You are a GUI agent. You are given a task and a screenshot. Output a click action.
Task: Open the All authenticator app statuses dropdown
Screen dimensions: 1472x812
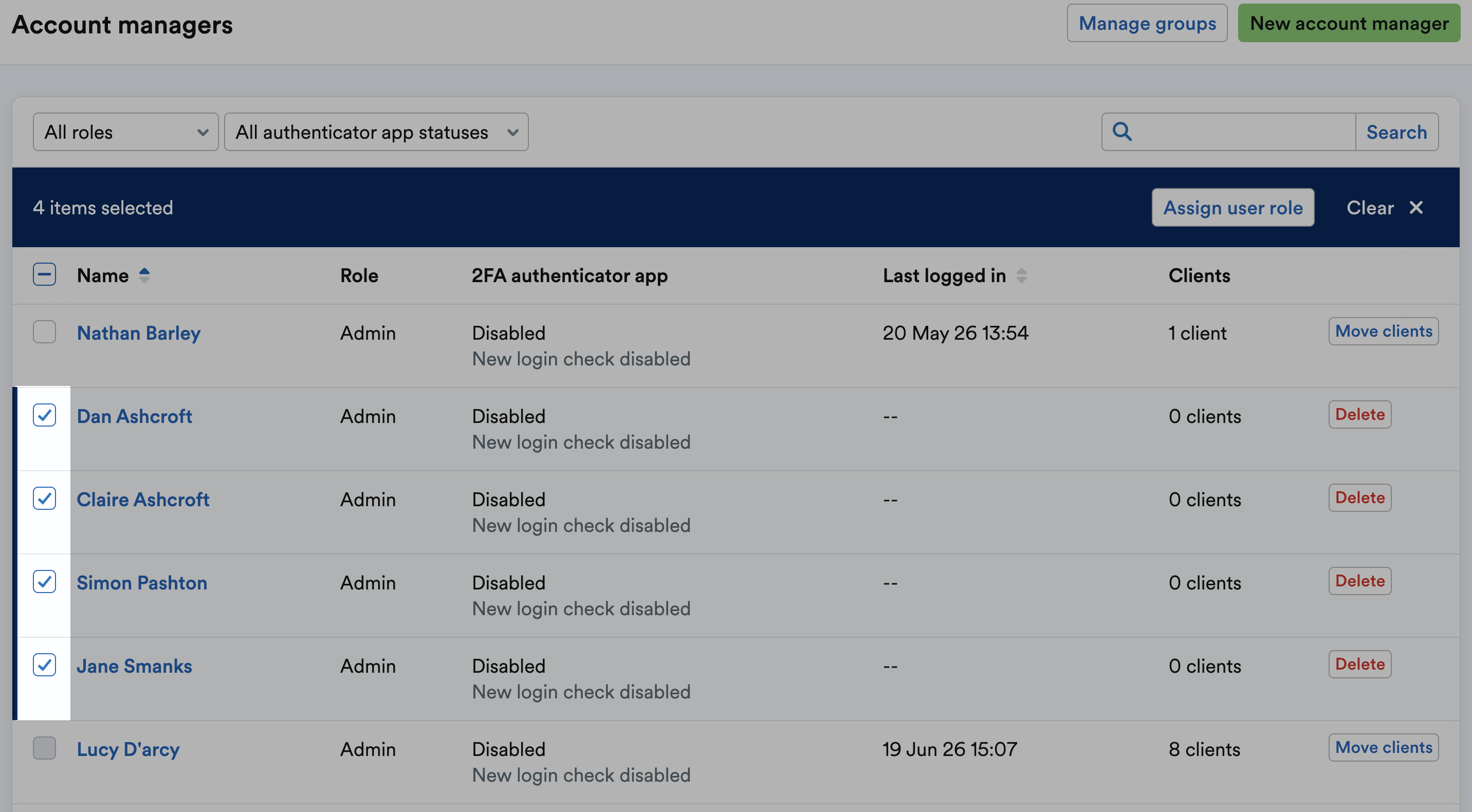pos(376,132)
